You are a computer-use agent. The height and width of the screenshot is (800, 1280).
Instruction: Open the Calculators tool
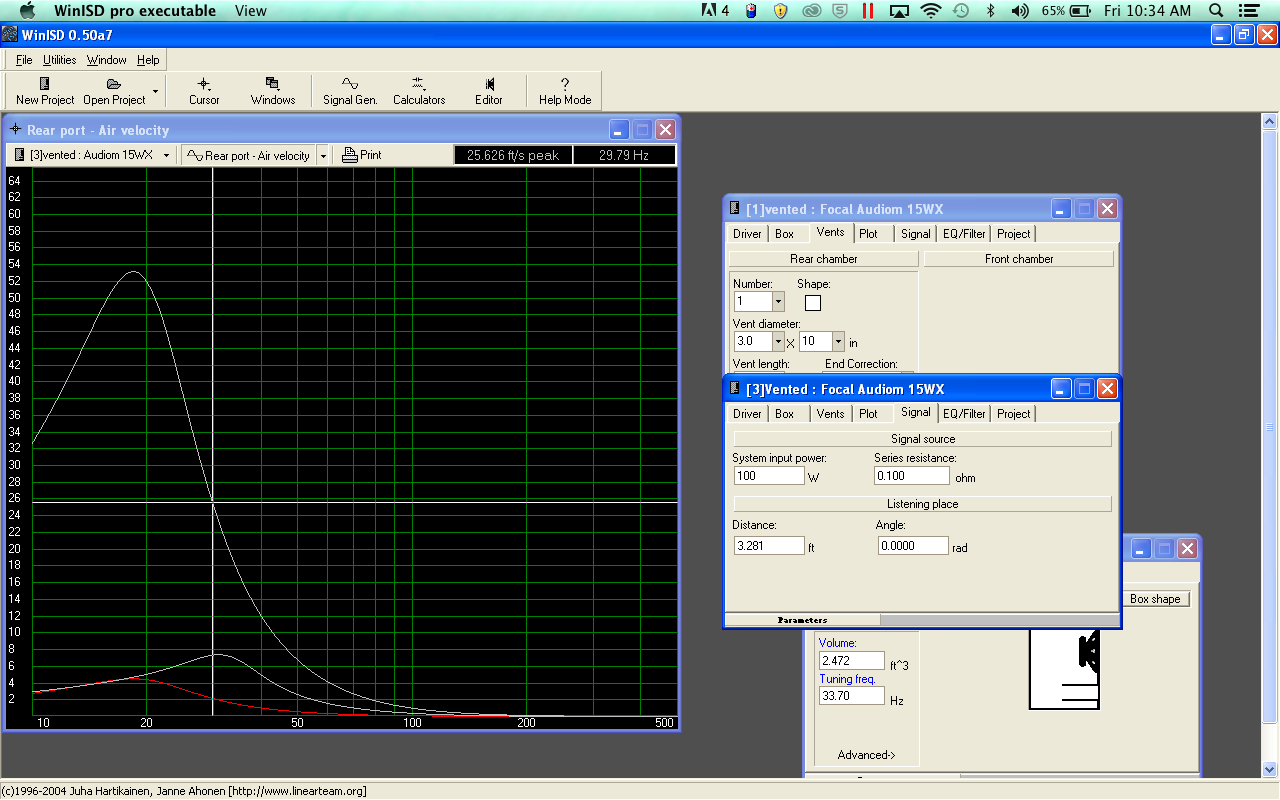419,90
